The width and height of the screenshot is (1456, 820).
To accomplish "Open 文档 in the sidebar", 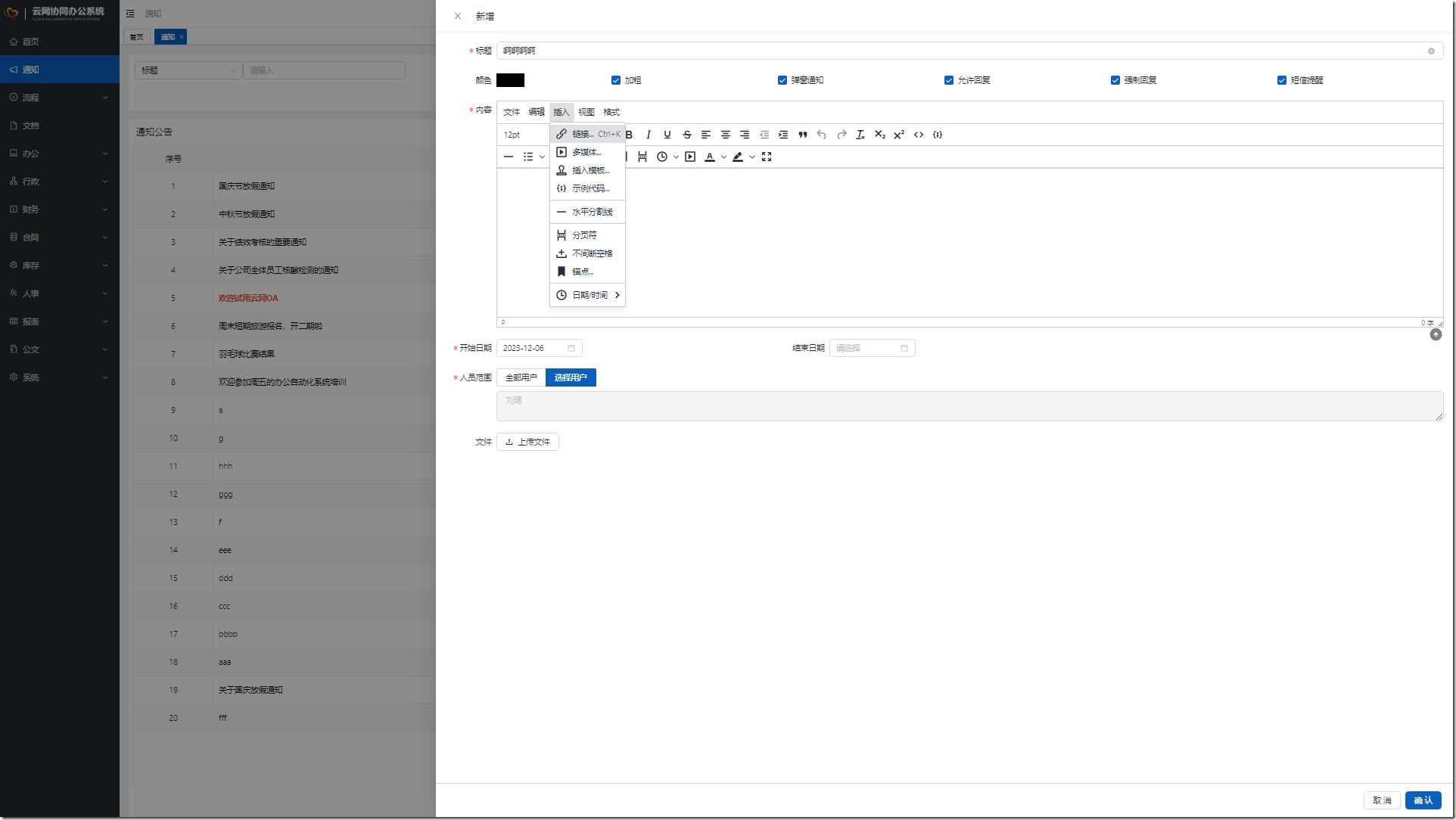I will pyautogui.click(x=60, y=126).
